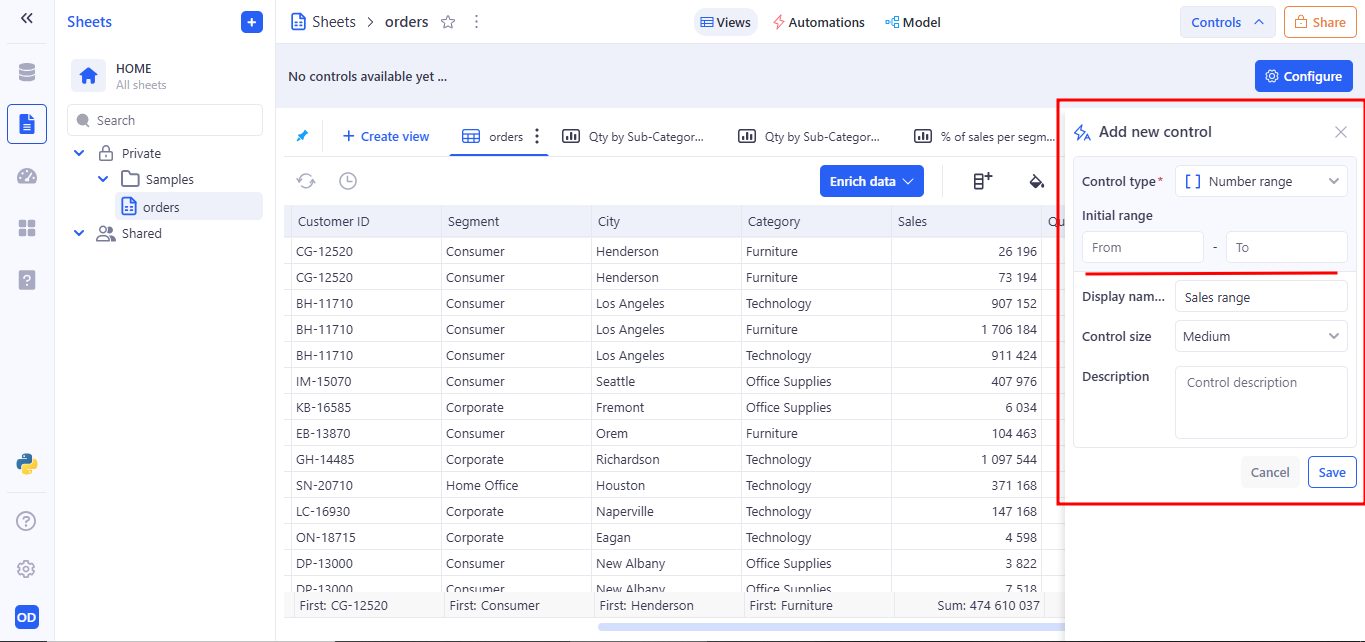Screen dimensions: 1365x642
Task: Switch to the Model tab
Action: (x=912, y=22)
